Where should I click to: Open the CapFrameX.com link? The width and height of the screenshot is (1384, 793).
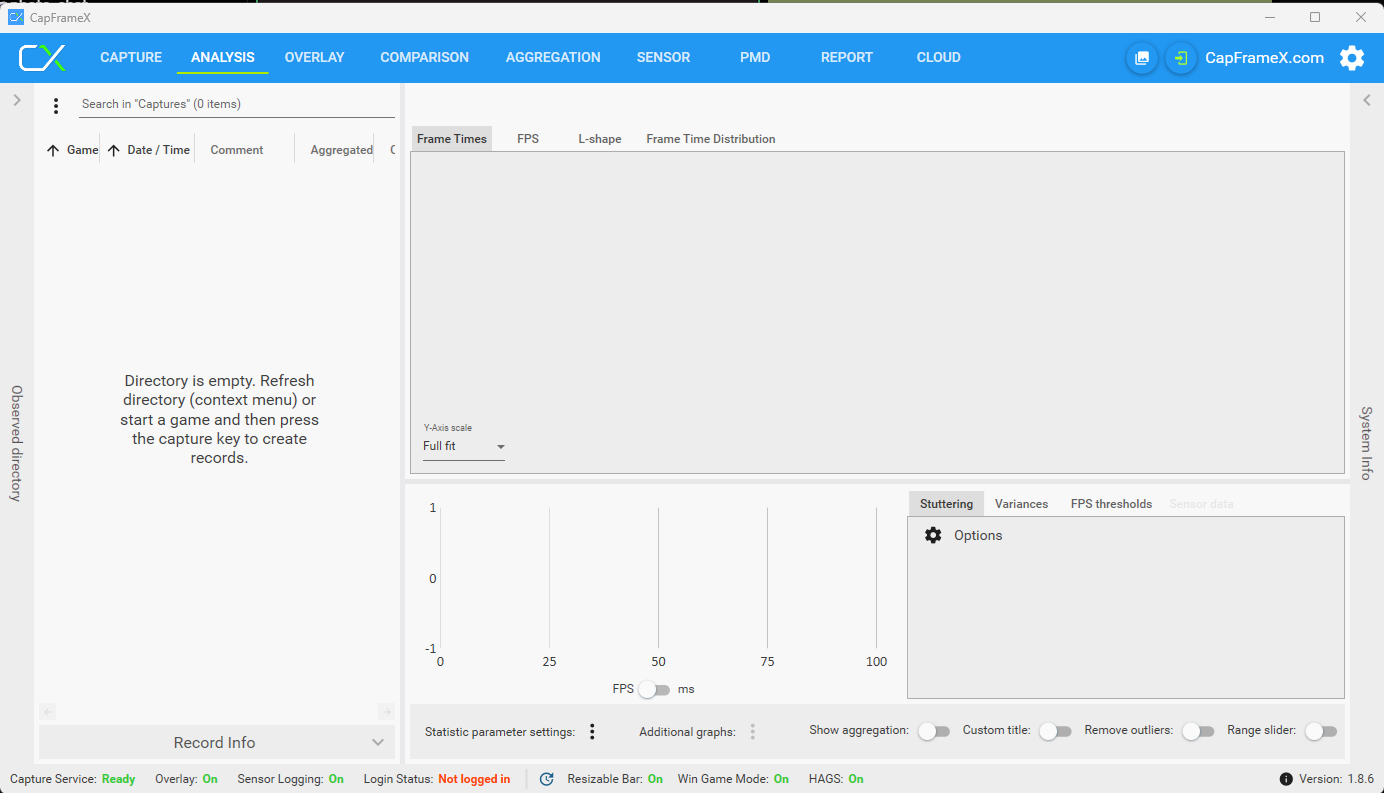click(1264, 58)
